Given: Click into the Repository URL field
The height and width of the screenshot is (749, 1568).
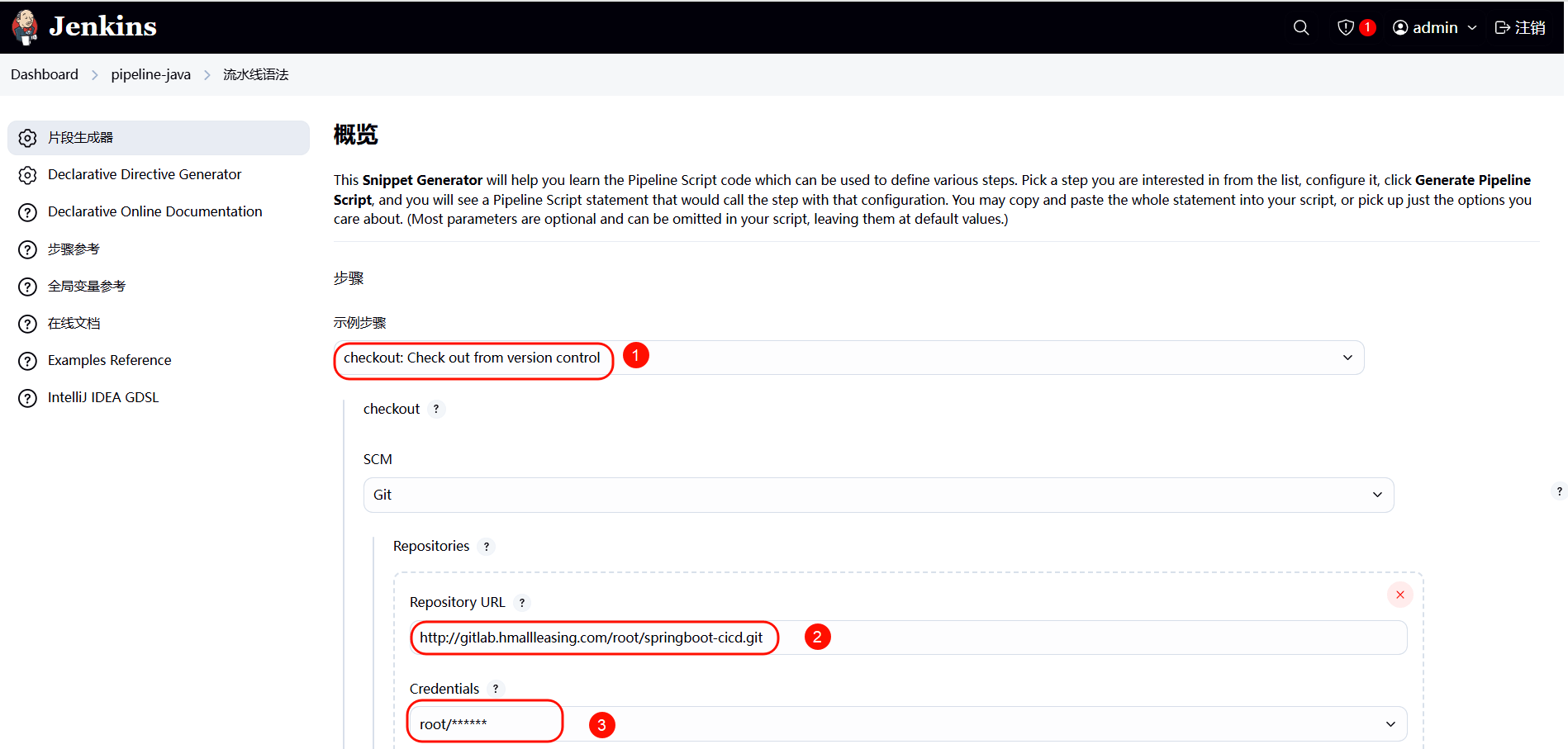Looking at the screenshot, I should tap(1074, 638).
